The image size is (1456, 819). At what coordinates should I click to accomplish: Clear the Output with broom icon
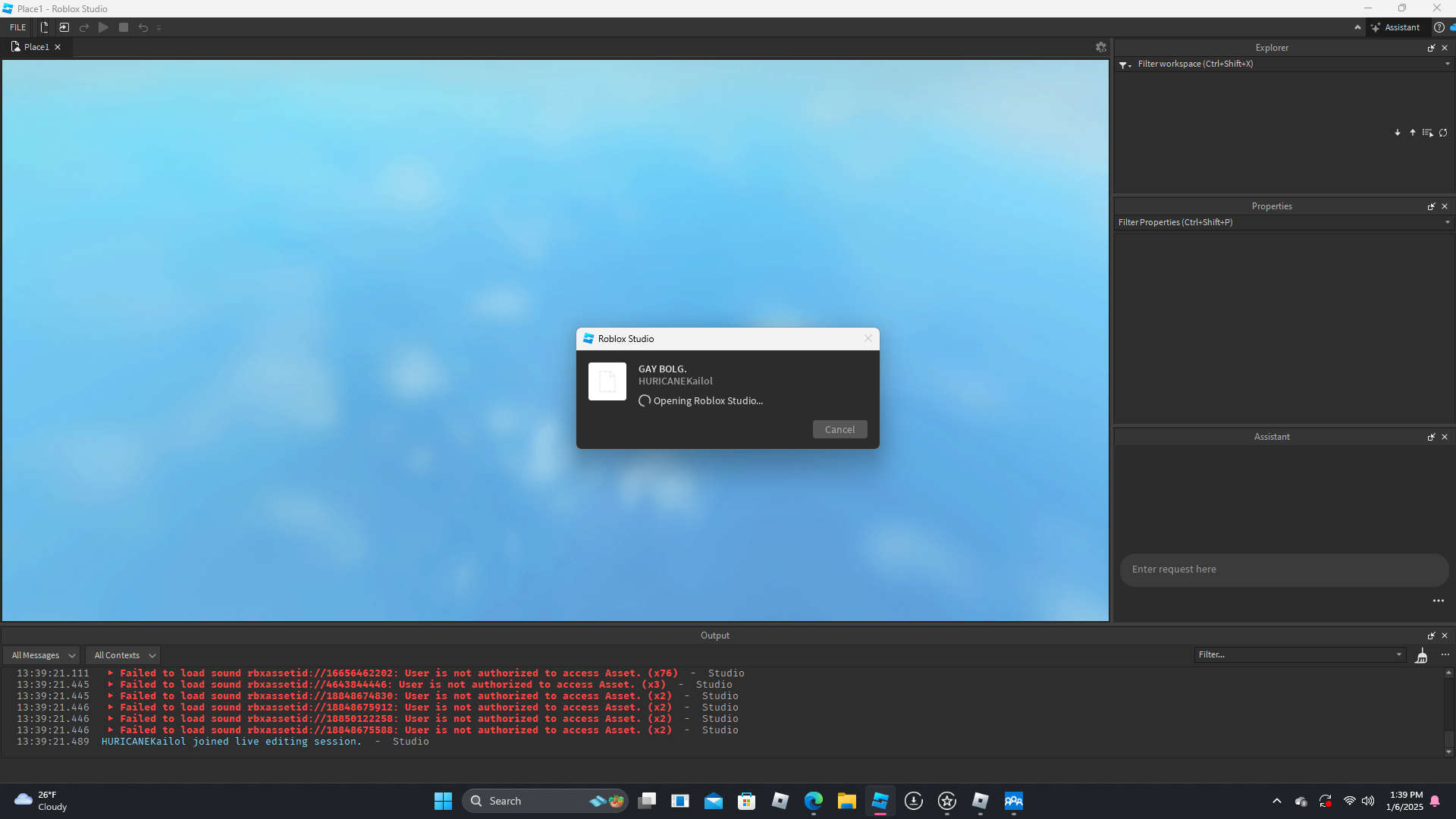tap(1422, 655)
